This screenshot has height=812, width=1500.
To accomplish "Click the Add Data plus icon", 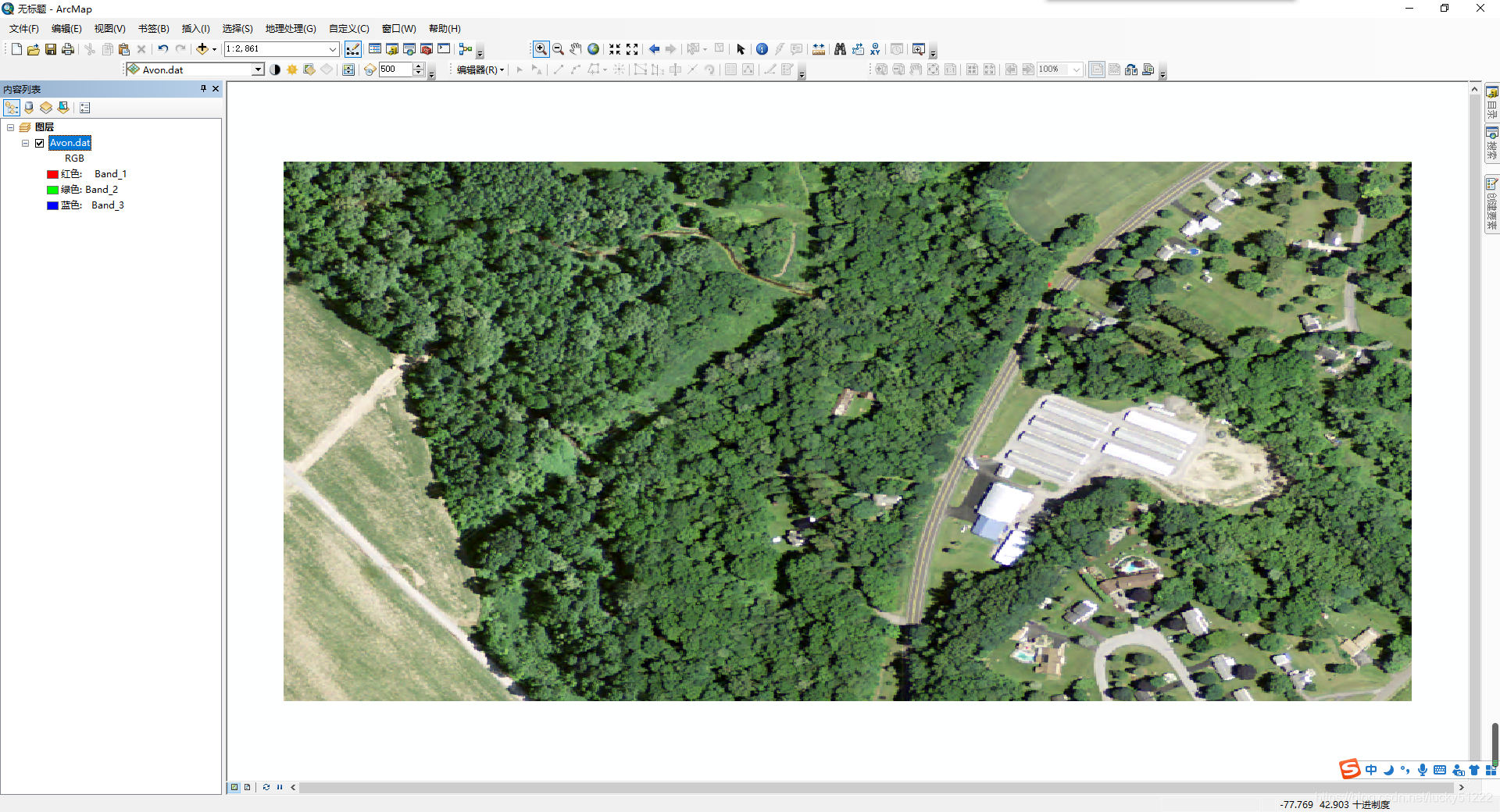I will (202, 49).
